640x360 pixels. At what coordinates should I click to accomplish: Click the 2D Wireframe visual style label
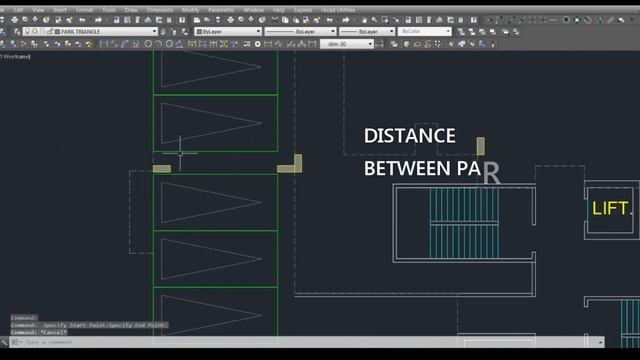[x=15, y=57]
